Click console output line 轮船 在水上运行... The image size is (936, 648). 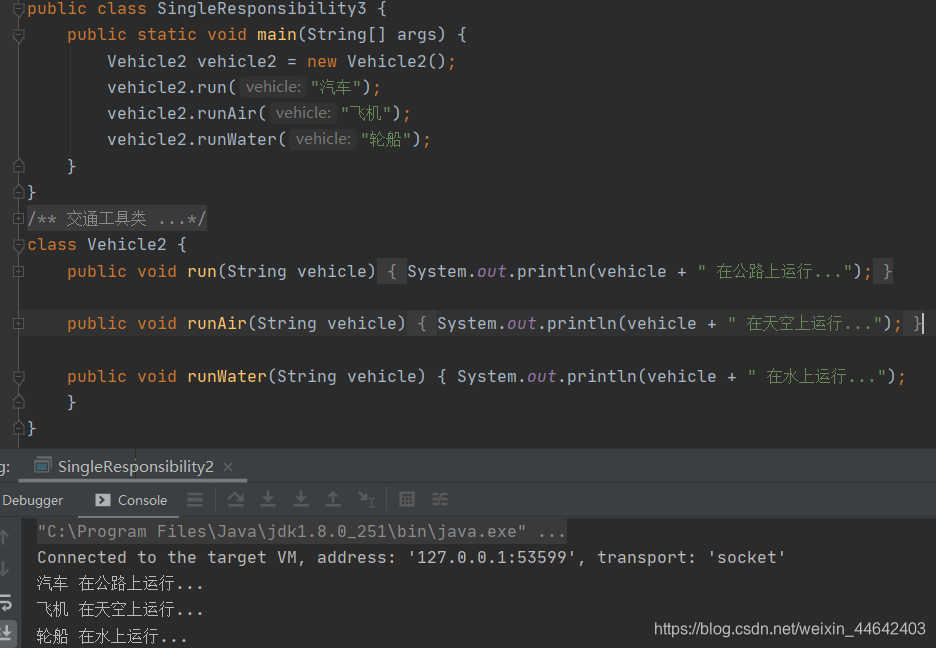click(x=112, y=636)
